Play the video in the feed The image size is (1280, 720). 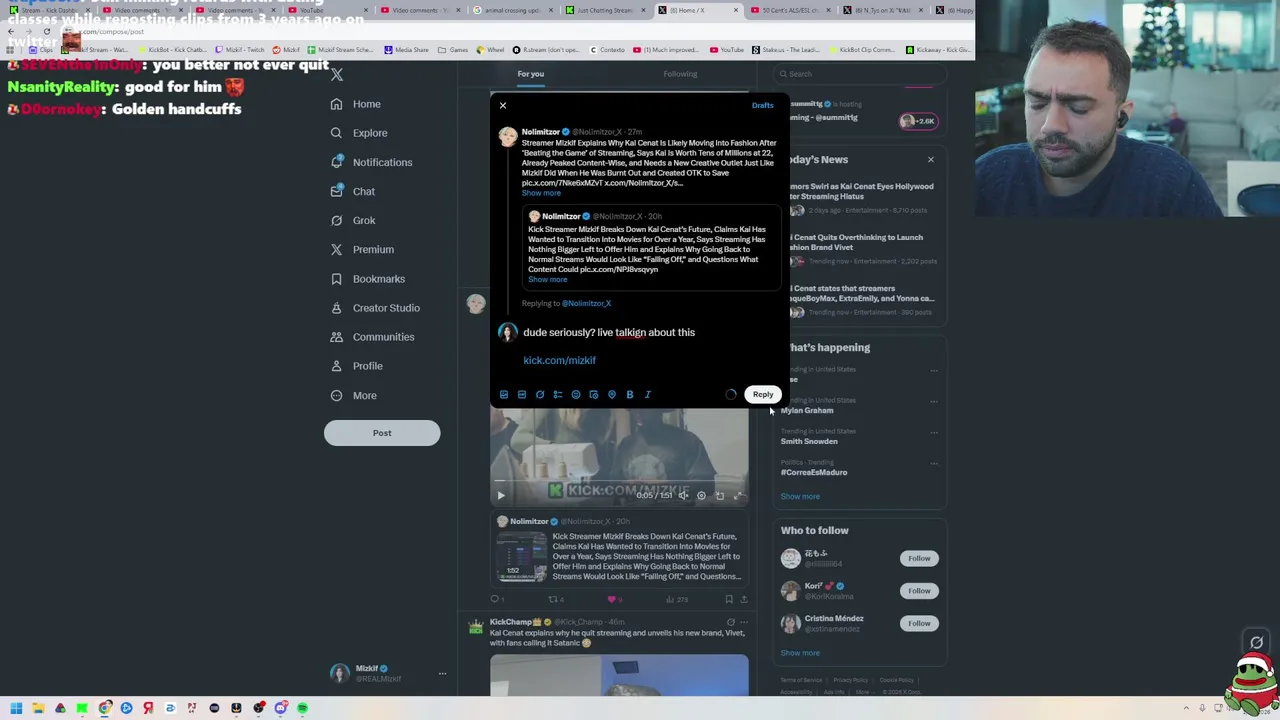click(501, 496)
